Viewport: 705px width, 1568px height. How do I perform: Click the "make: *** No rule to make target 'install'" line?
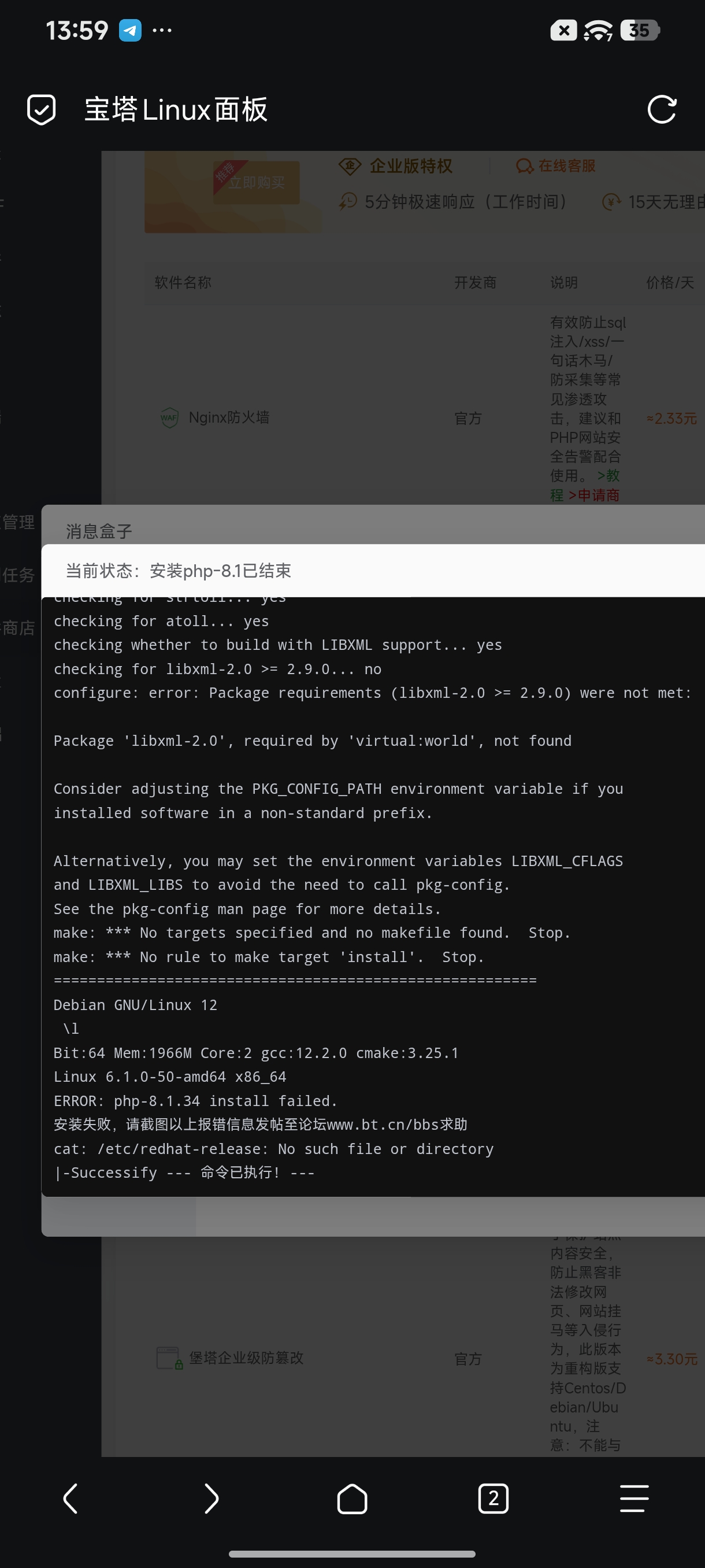tap(268, 957)
